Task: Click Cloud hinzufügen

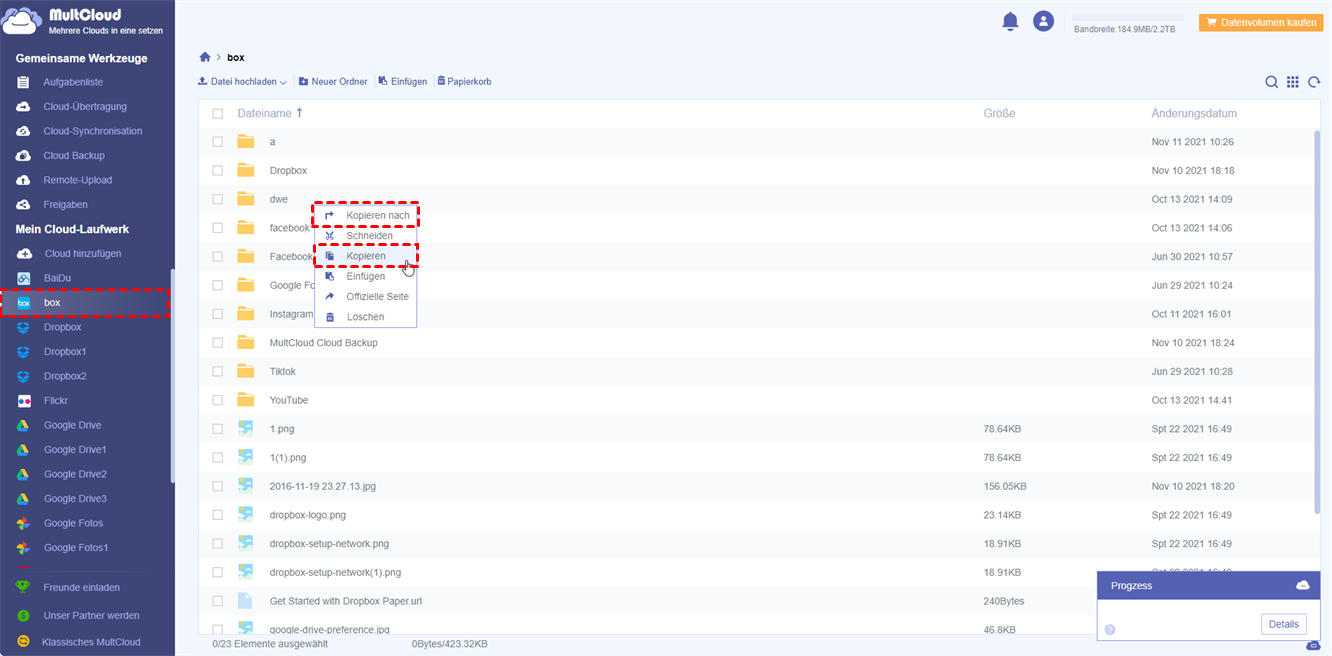Action: pyautogui.click(x=83, y=254)
